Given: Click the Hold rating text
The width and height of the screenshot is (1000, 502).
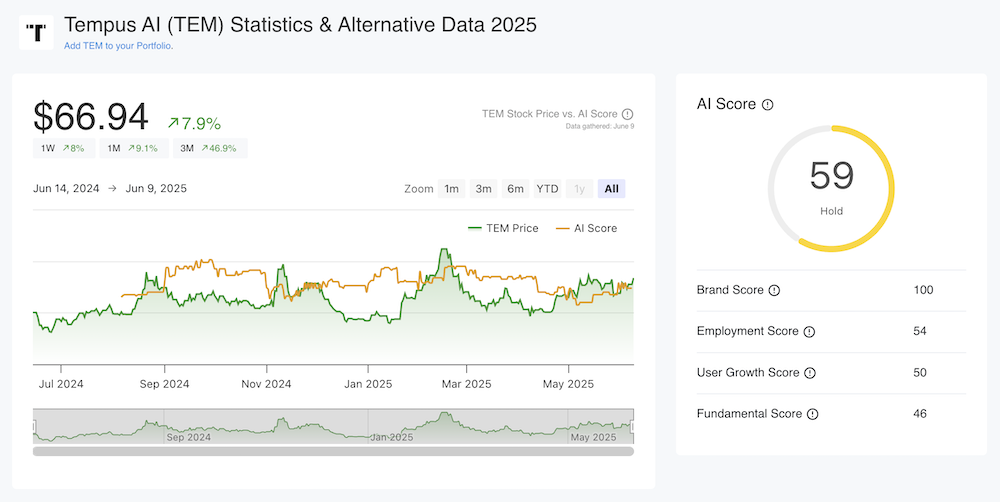Looking at the screenshot, I should click(x=831, y=211).
